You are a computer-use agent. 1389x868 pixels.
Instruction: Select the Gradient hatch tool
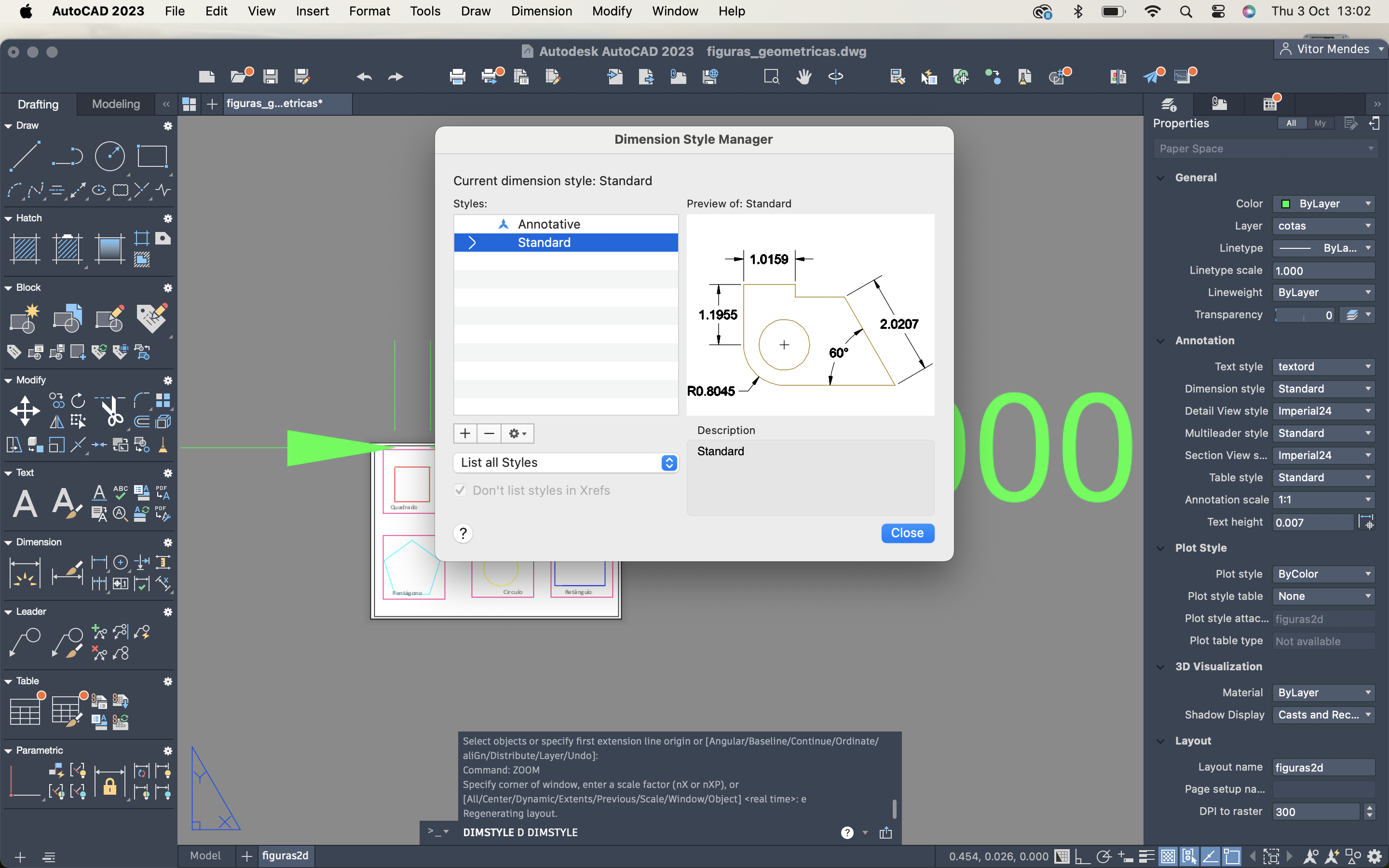coord(109,248)
